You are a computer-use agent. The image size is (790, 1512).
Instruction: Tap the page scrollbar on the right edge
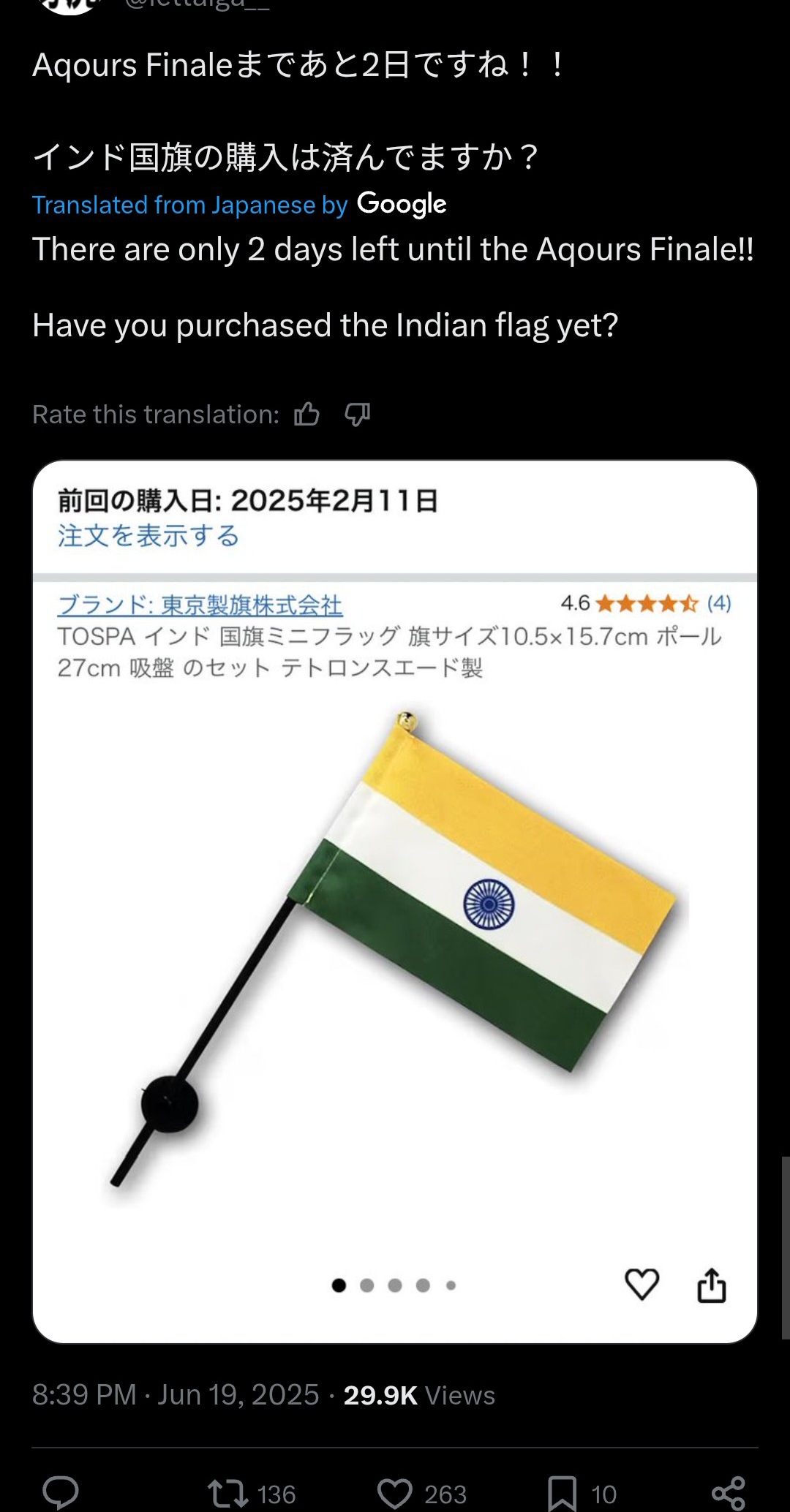tap(785, 1248)
